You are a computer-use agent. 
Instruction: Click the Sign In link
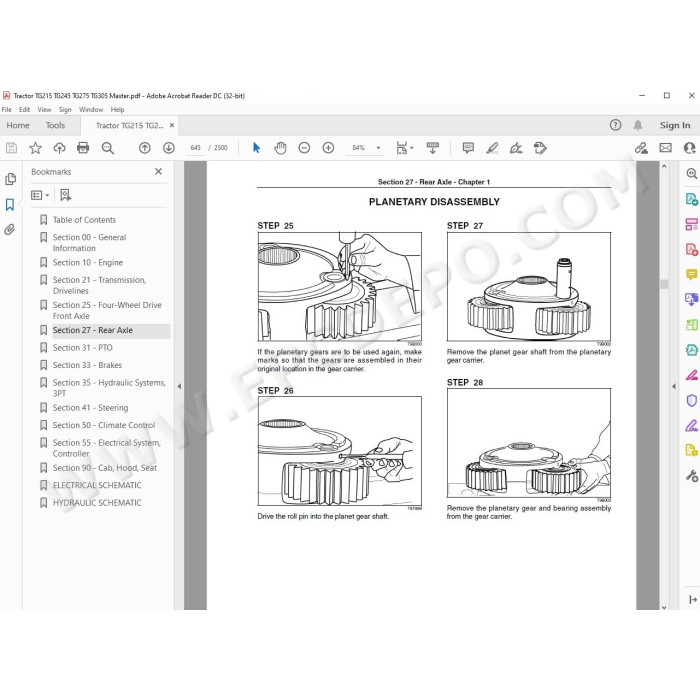pos(675,125)
